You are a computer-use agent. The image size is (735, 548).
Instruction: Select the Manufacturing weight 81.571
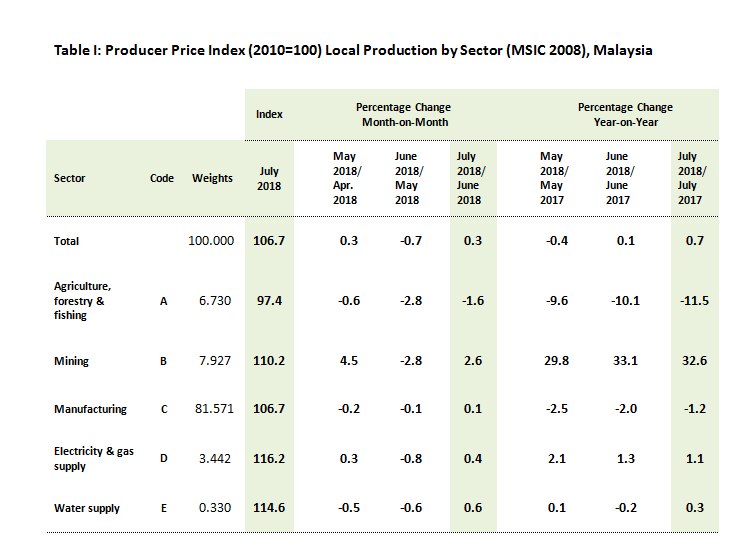(211, 409)
